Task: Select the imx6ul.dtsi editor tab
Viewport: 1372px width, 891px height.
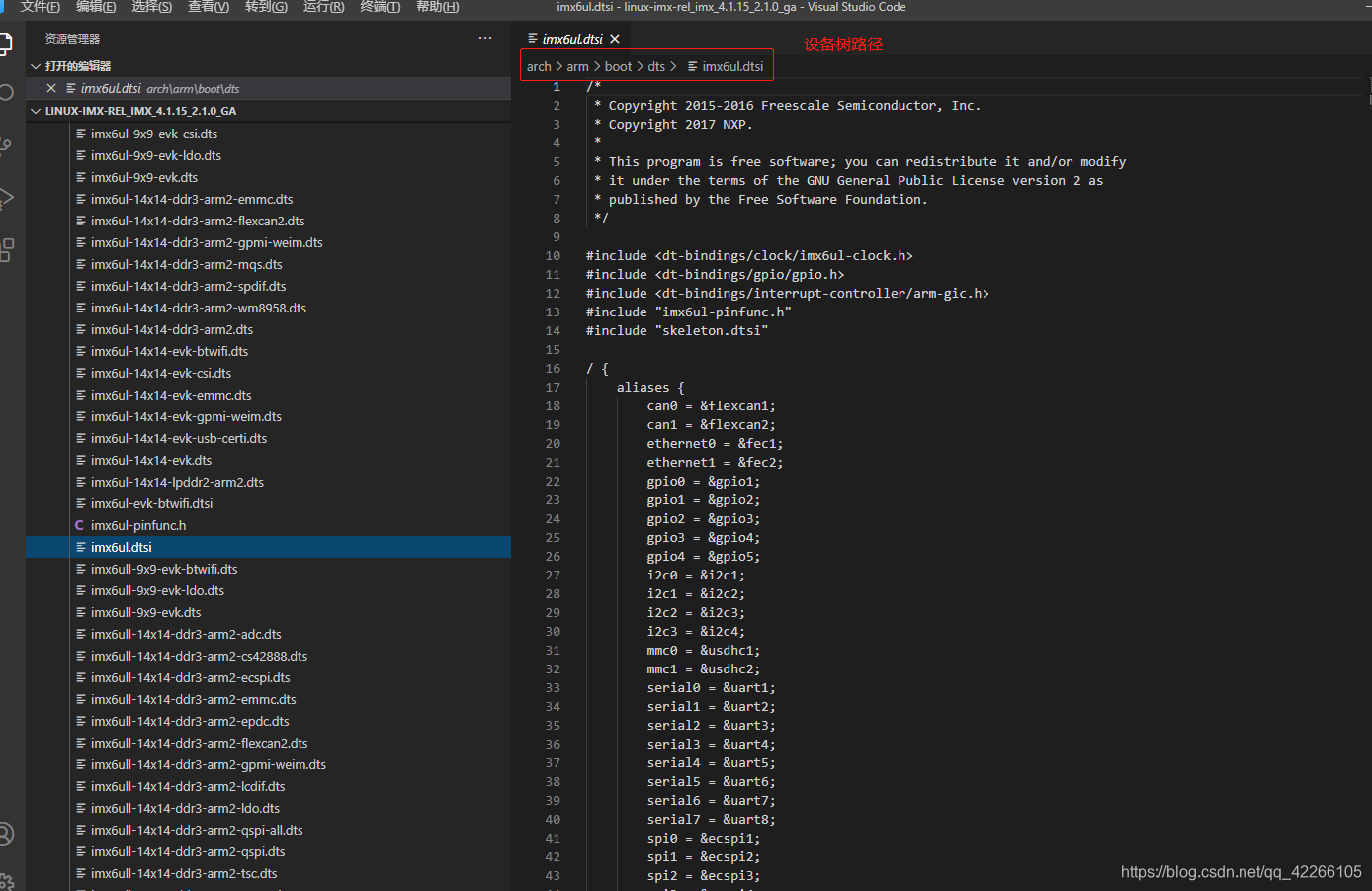Action: [572, 39]
